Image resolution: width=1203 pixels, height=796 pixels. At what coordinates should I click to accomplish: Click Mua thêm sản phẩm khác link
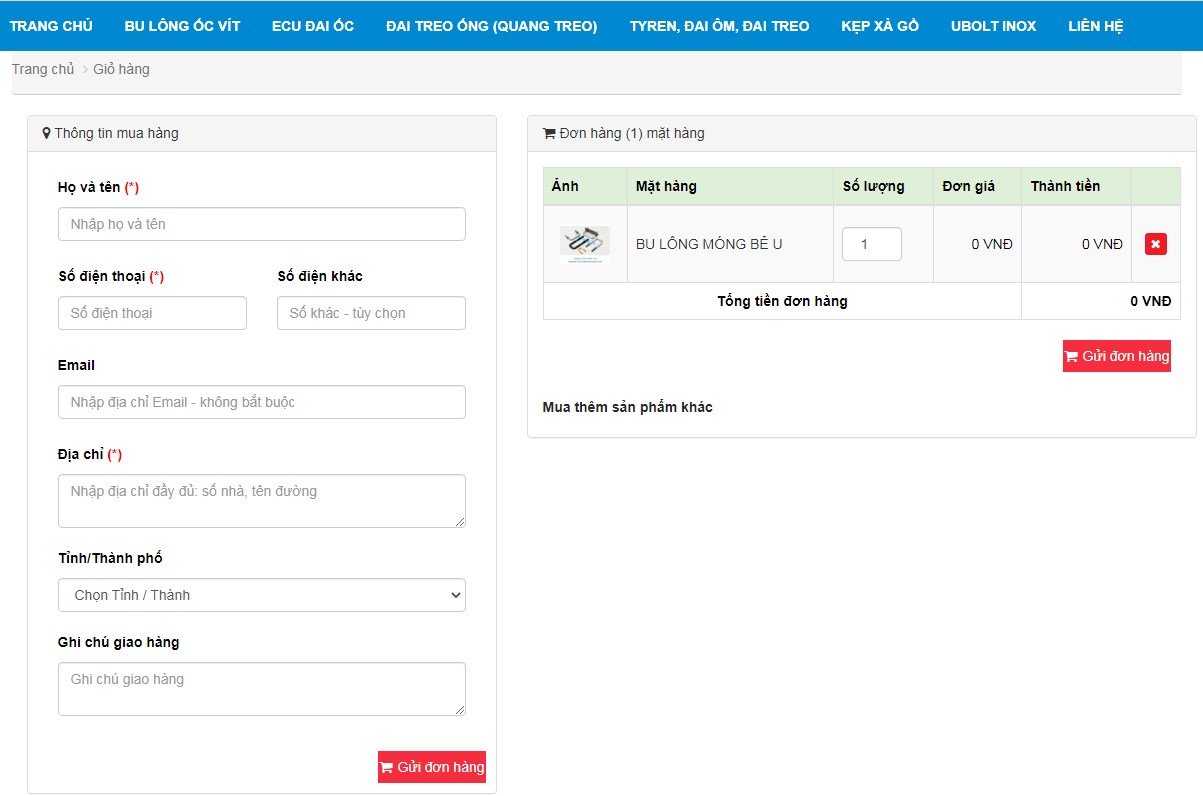tap(627, 407)
